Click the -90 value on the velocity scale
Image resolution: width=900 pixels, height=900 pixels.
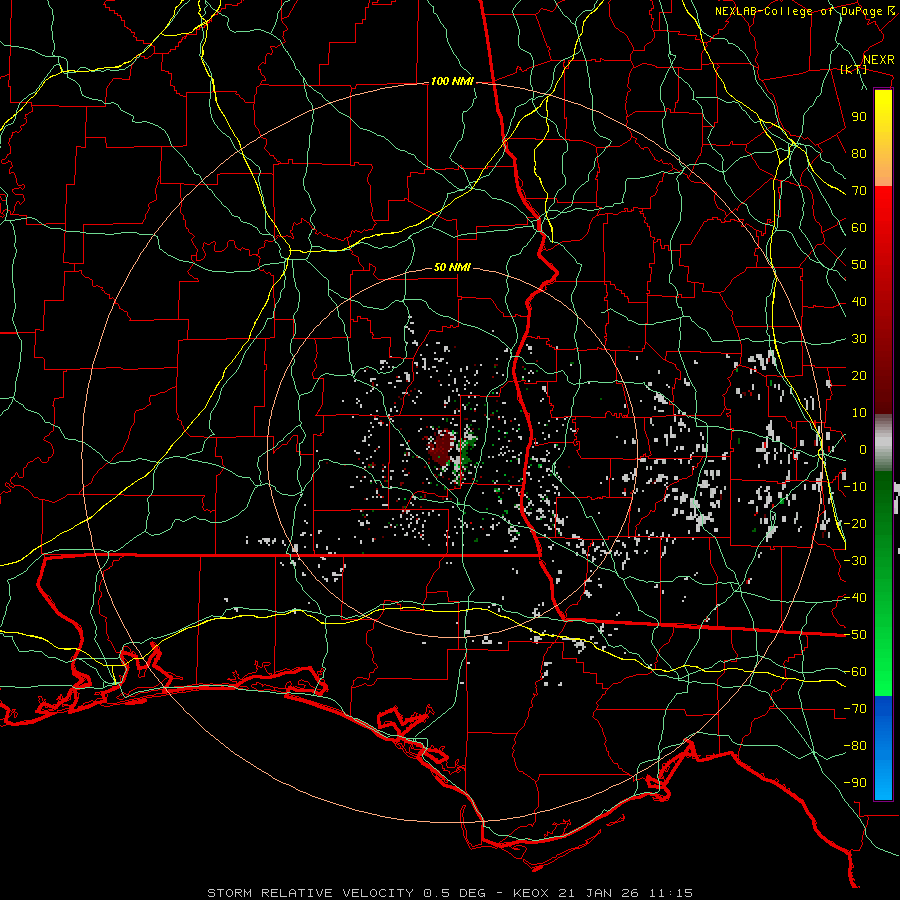click(x=855, y=783)
